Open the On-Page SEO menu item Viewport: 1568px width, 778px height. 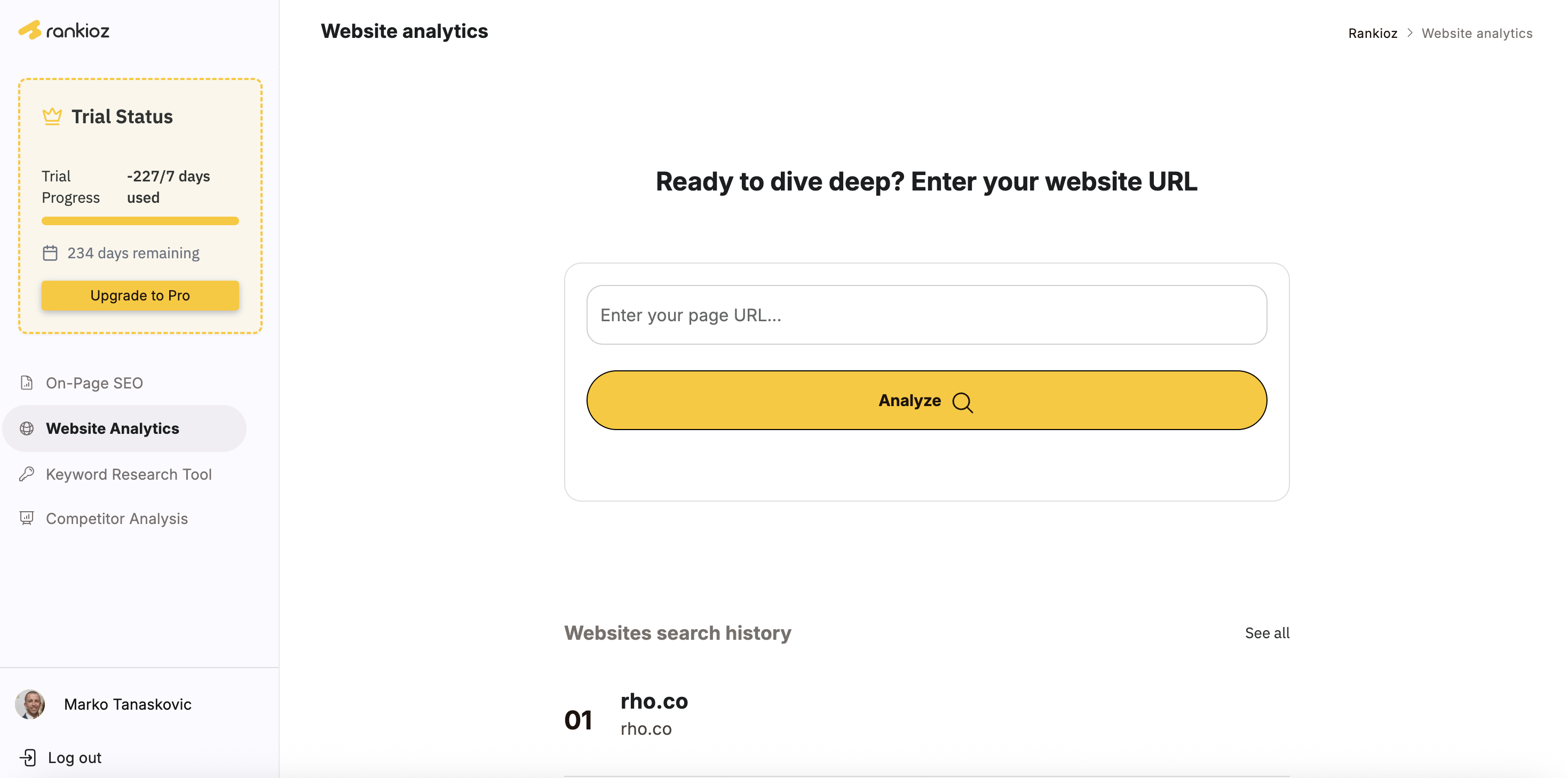(x=94, y=382)
